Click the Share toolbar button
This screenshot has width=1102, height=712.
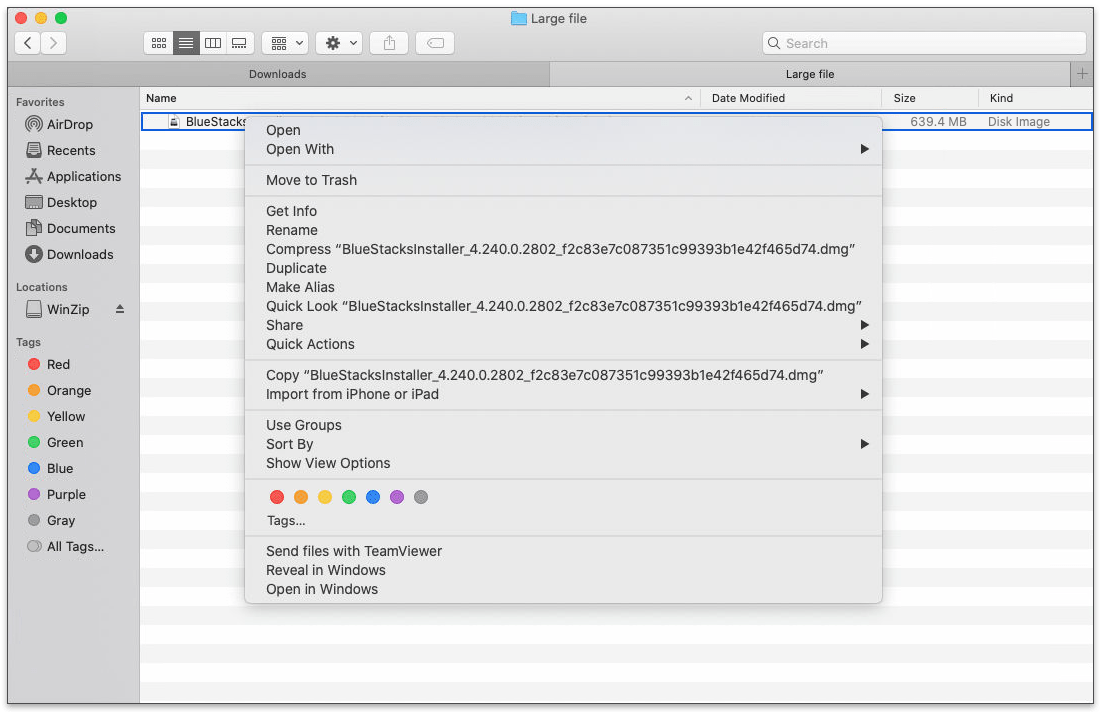(389, 43)
